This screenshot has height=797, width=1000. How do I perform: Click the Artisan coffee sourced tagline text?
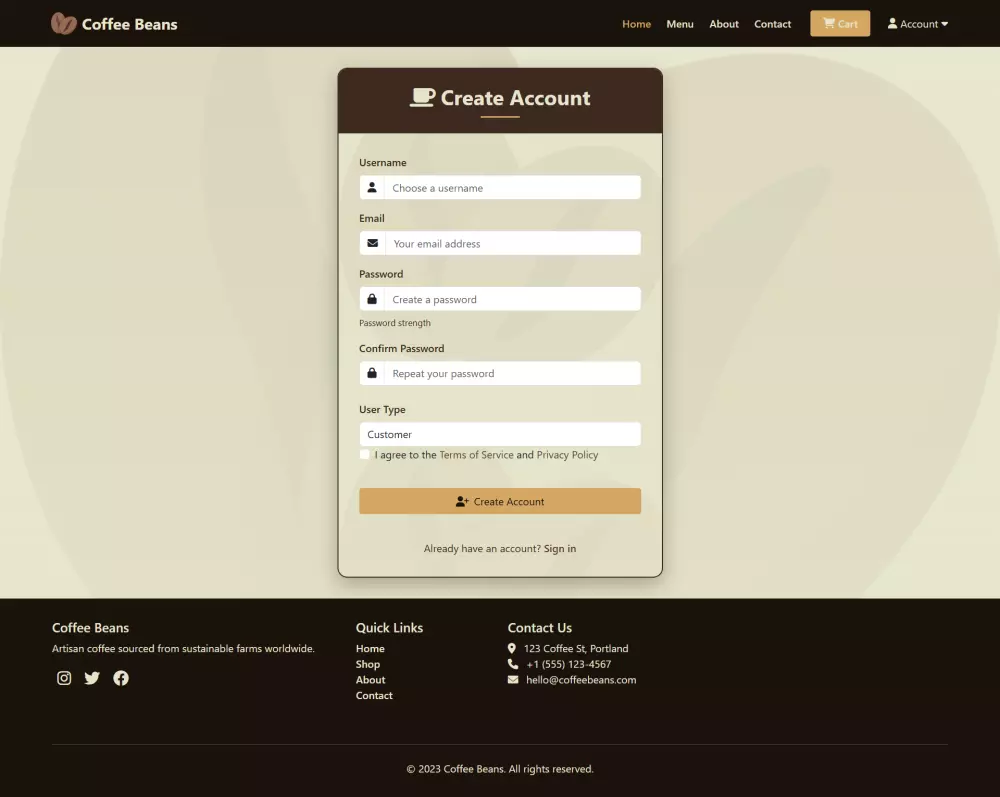183,648
